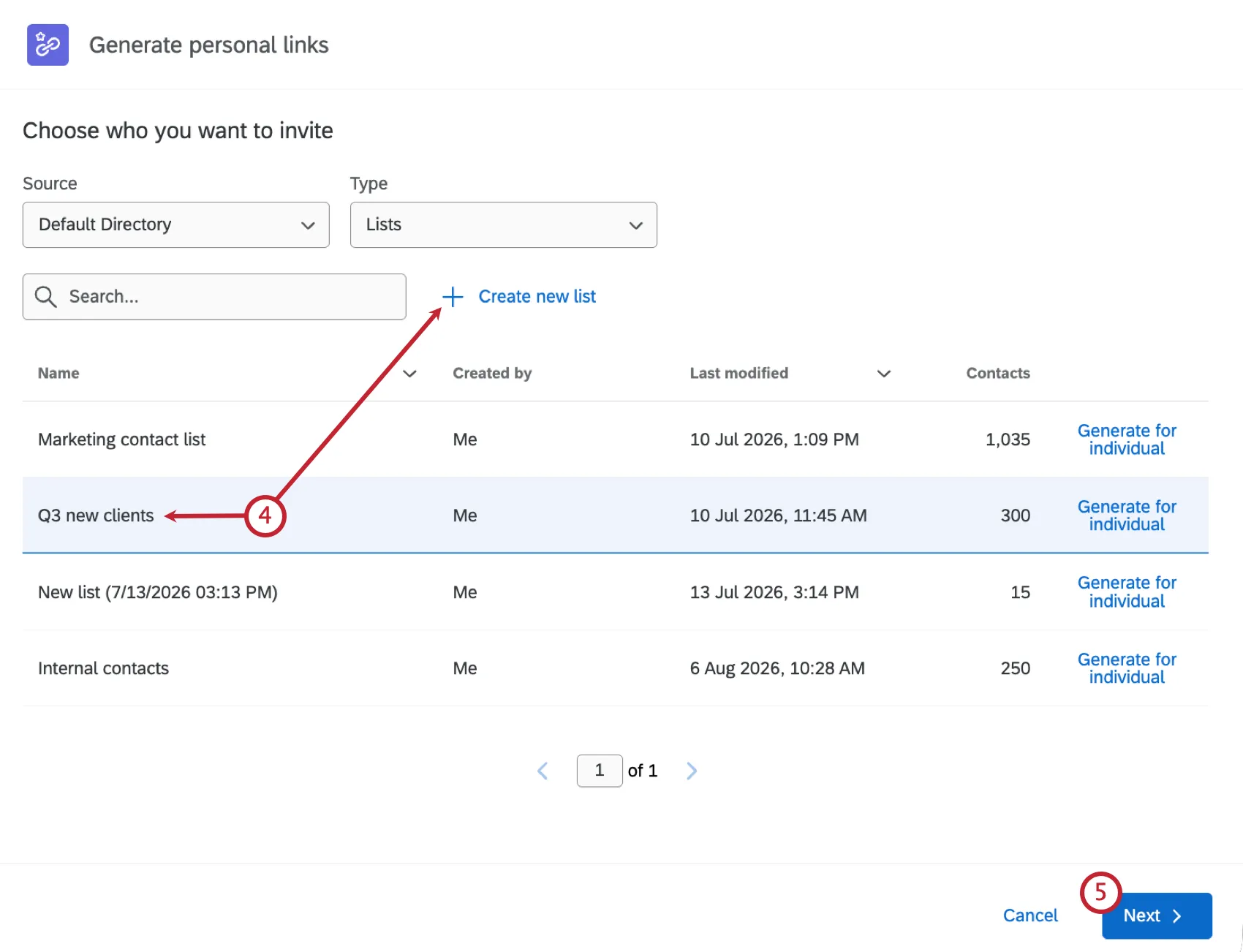Open the Type dropdown showing Lists
The height and width of the screenshot is (952, 1243).
pyautogui.click(x=504, y=224)
